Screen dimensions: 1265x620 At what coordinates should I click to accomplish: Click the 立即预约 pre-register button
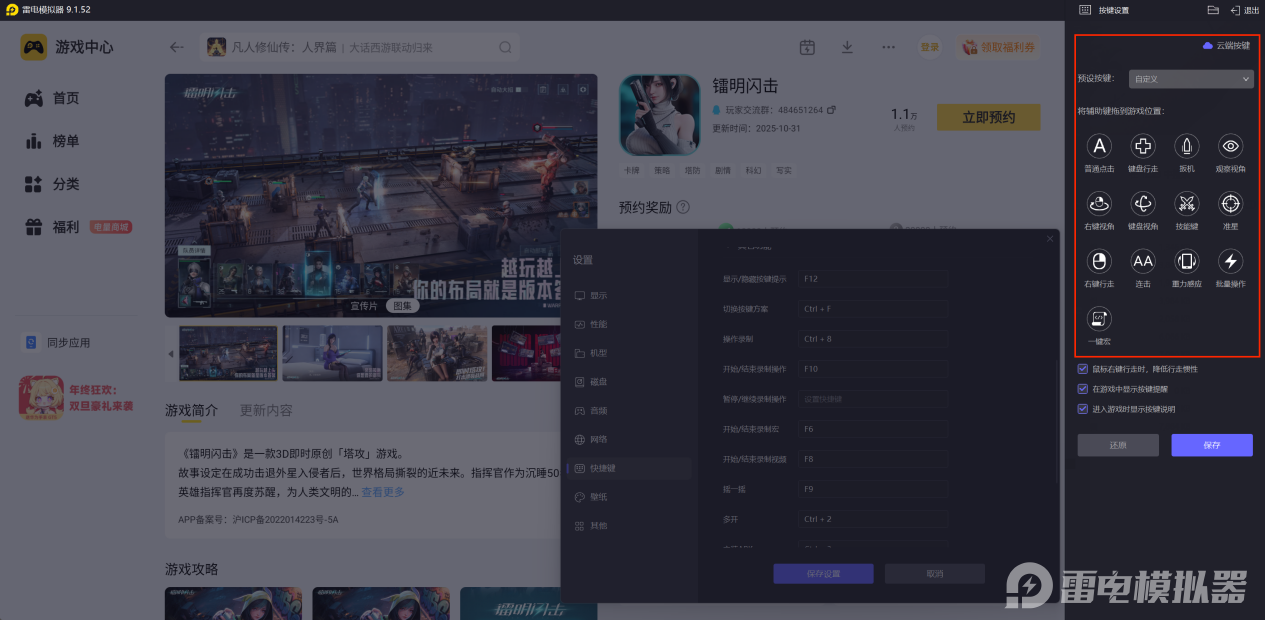coord(988,117)
